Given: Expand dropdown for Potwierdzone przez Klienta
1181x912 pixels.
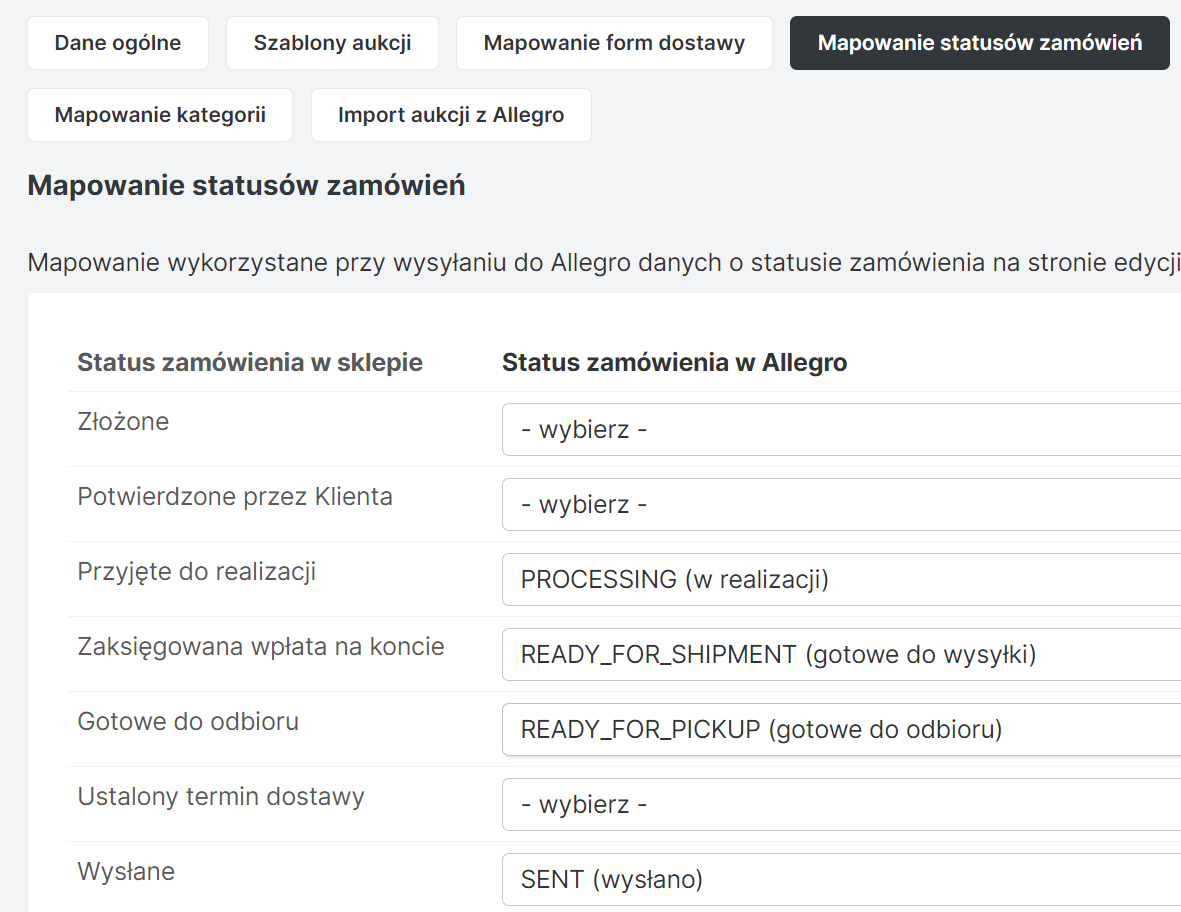Looking at the screenshot, I should pos(840,505).
